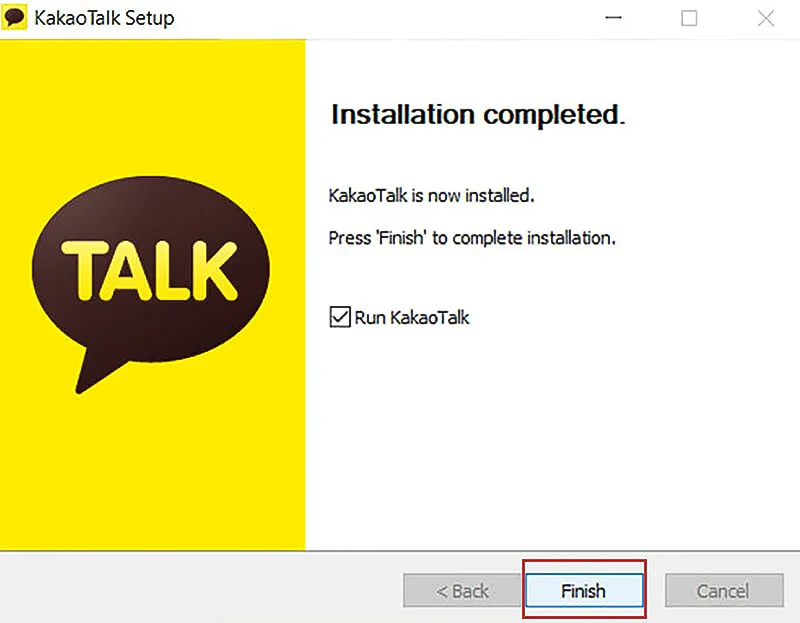Cancel the KakaoTalk setup
Image resolution: width=800 pixels, height=623 pixels.
pyautogui.click(x=722, y=591)
